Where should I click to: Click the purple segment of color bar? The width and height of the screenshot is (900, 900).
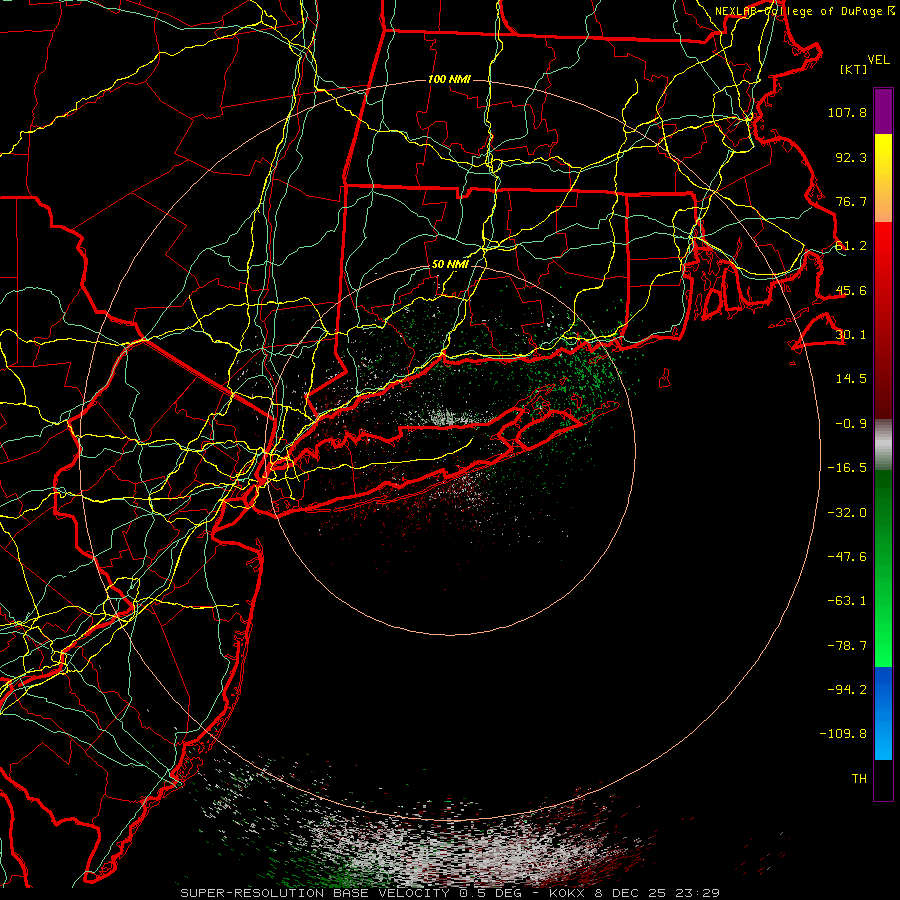click(883, 111)
